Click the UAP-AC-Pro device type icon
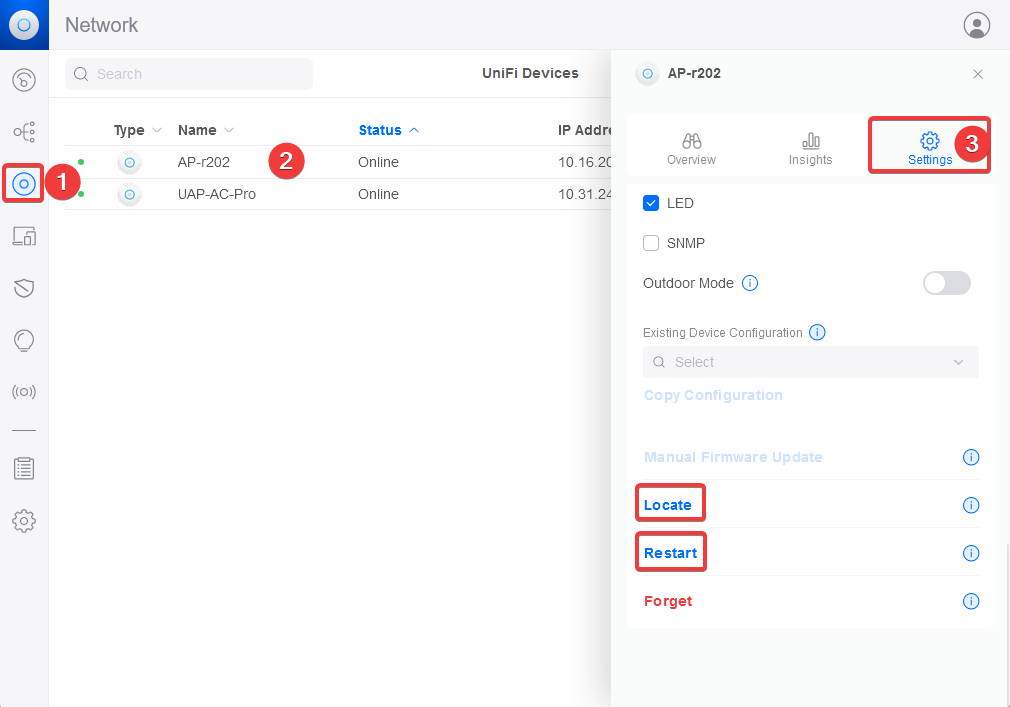This screenshot has width=1010, height=707. [x=129, y=194]
